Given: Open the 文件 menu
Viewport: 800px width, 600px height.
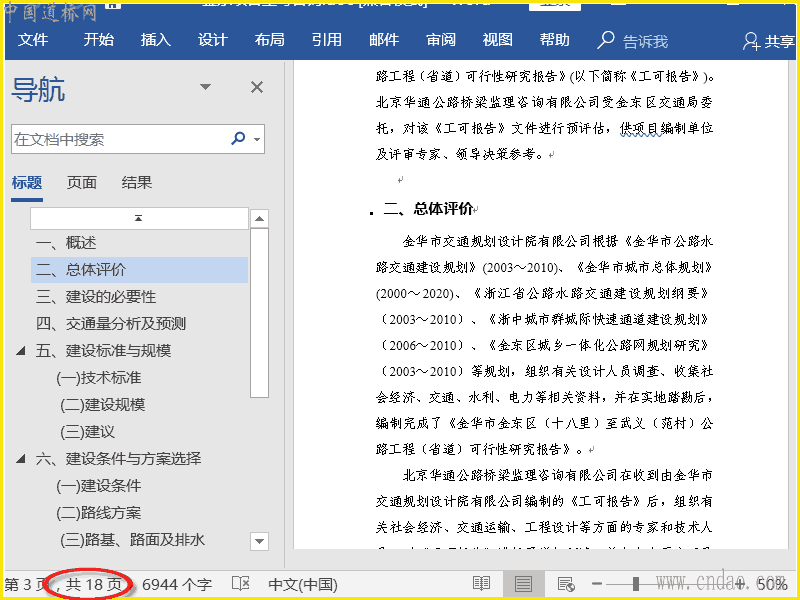Looking at the screenshot, I should coord(33,40).
